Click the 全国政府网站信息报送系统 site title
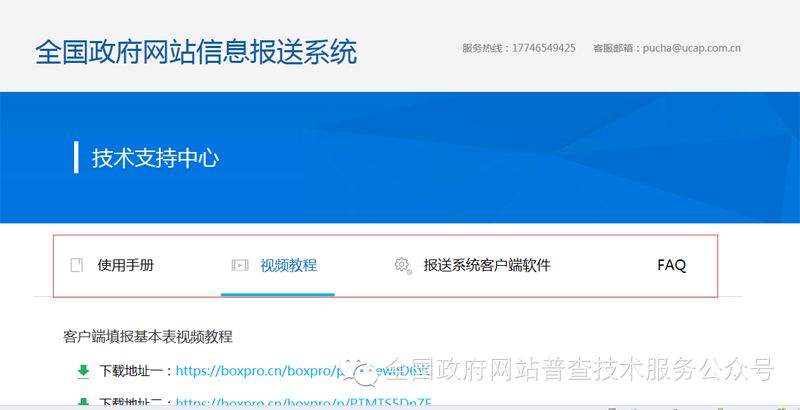This screenshot has width=800, height=410. (x=196, y=52)
